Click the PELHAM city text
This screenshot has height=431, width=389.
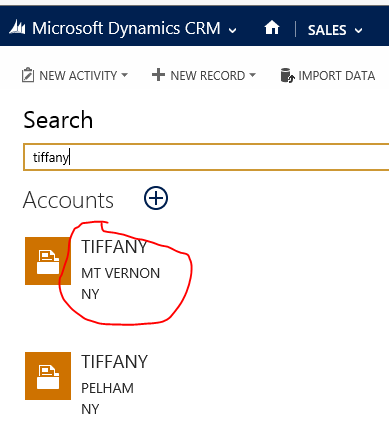tap(107, 388)
